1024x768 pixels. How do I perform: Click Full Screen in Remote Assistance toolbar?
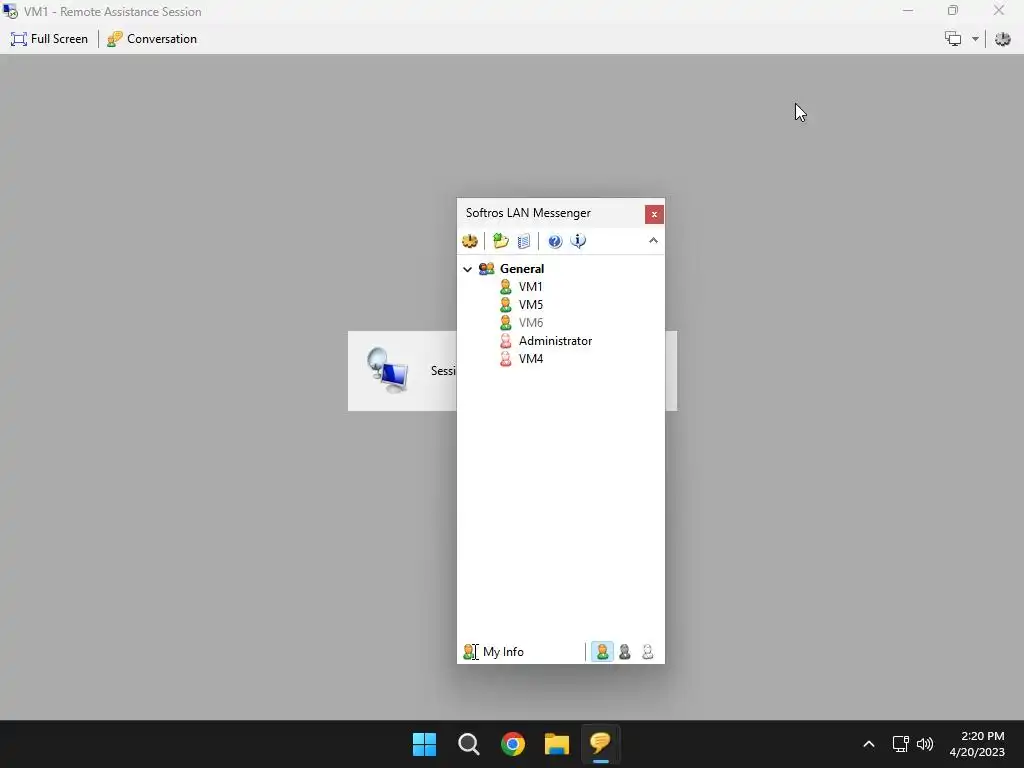tap(49, 39)
